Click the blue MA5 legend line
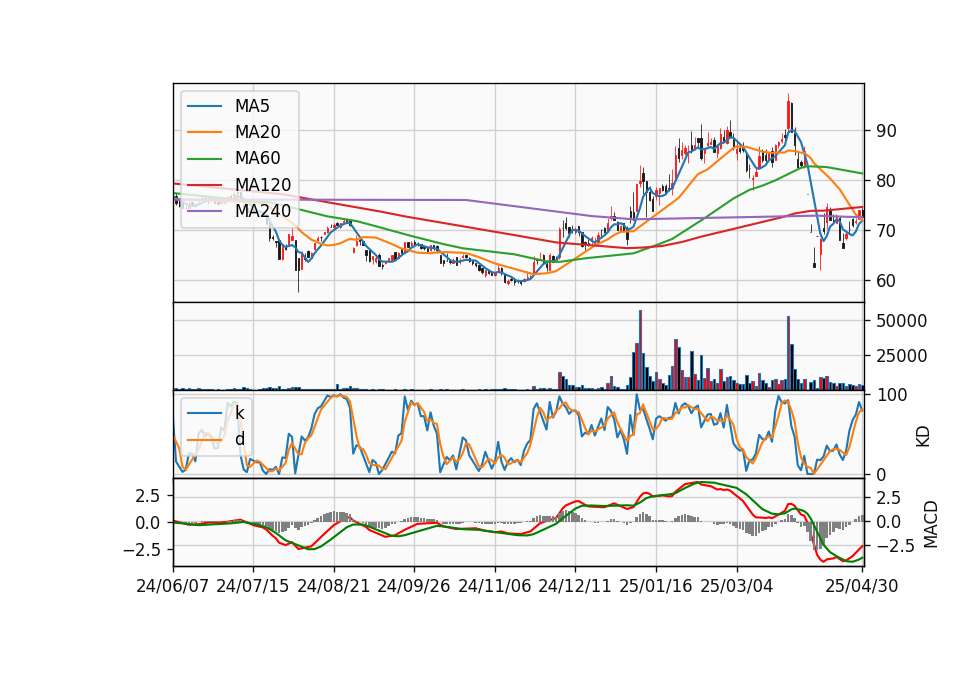960x690 pixels. [x=204, y=106]
